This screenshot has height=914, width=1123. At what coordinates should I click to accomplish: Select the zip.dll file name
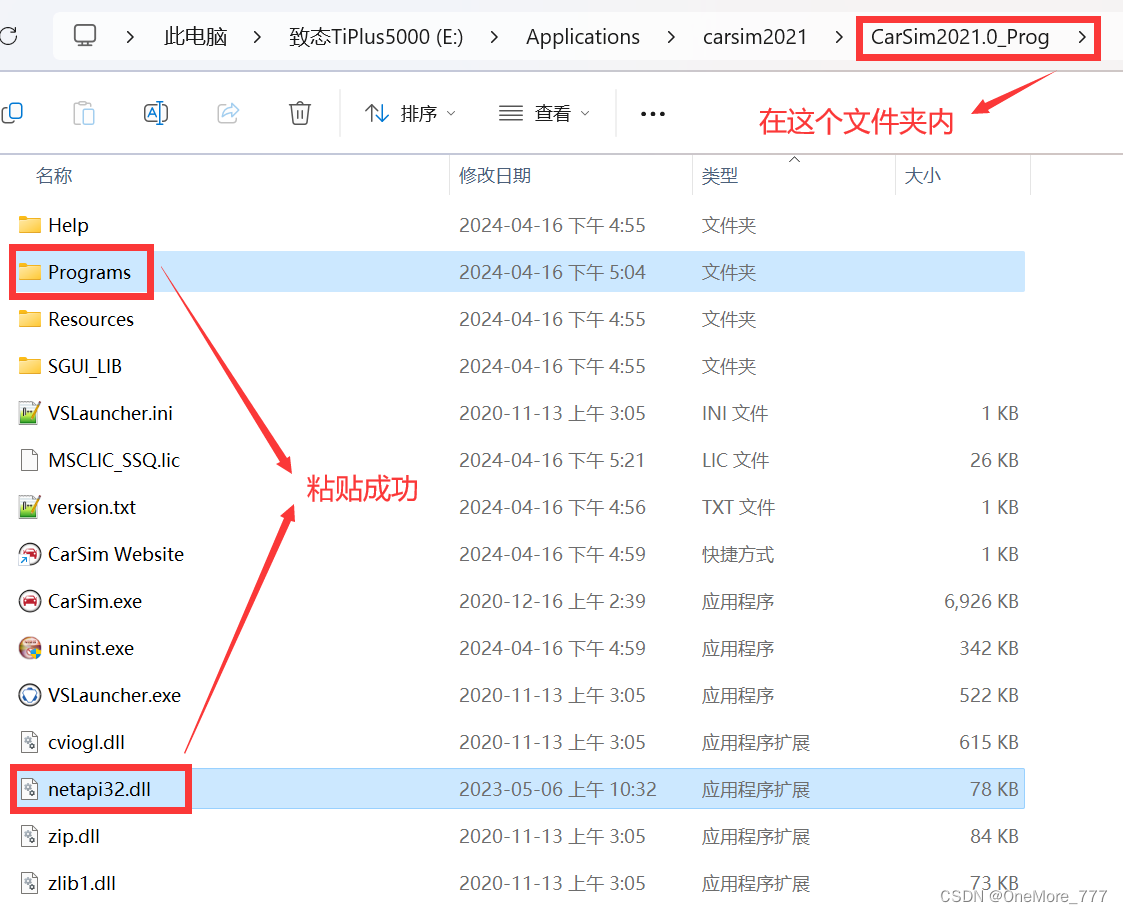(x=74, y=837)
